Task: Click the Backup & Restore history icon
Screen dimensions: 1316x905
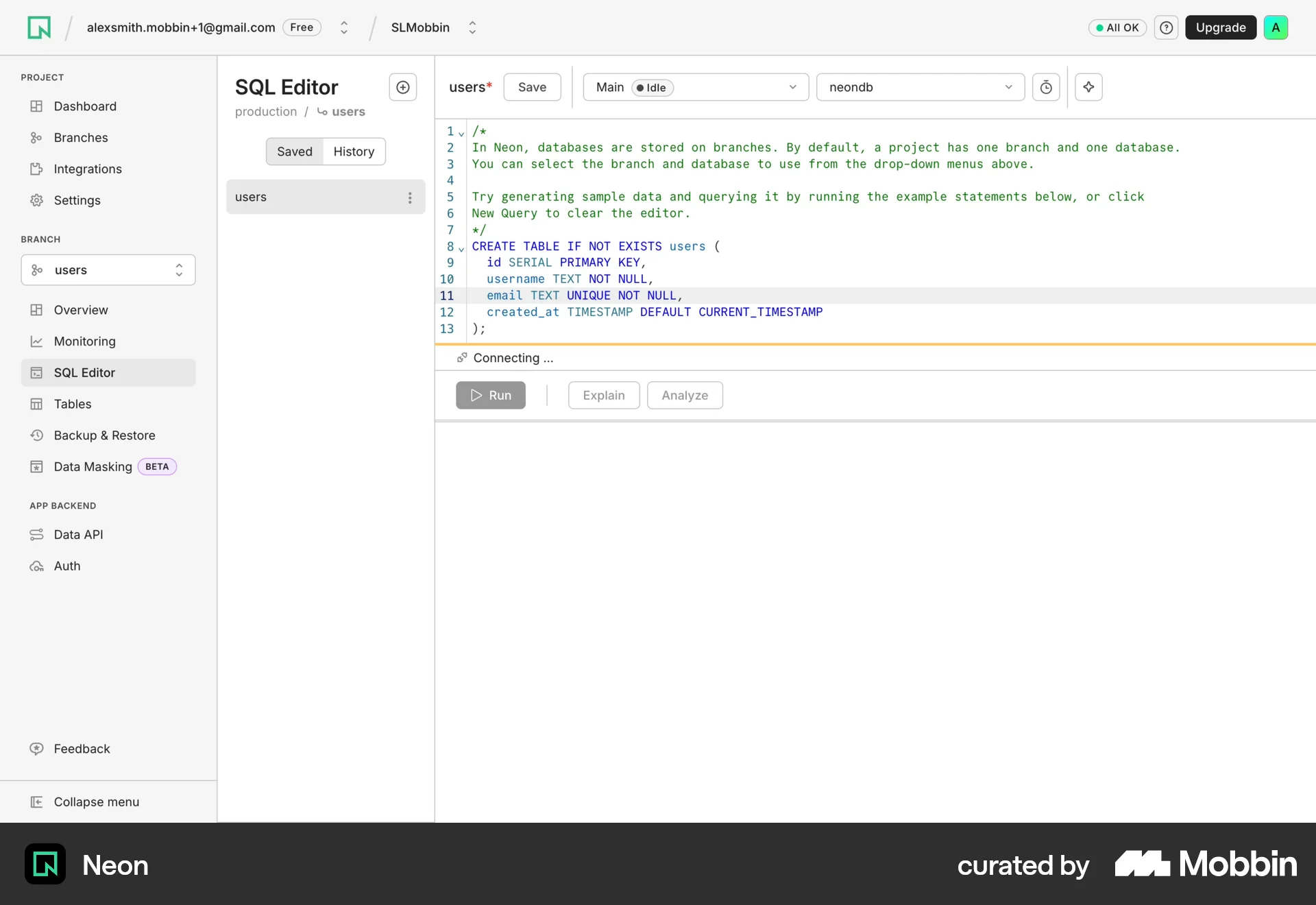Action: [36, 435]
